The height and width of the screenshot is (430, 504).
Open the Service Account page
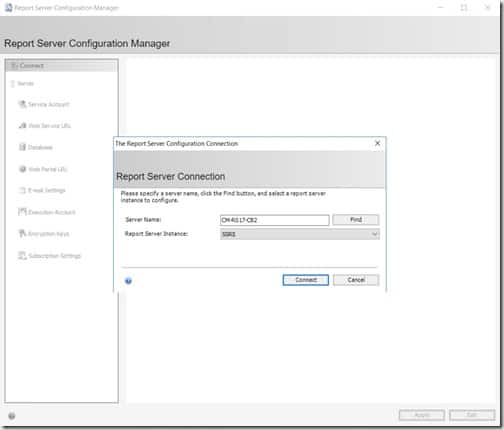point(49,104)
